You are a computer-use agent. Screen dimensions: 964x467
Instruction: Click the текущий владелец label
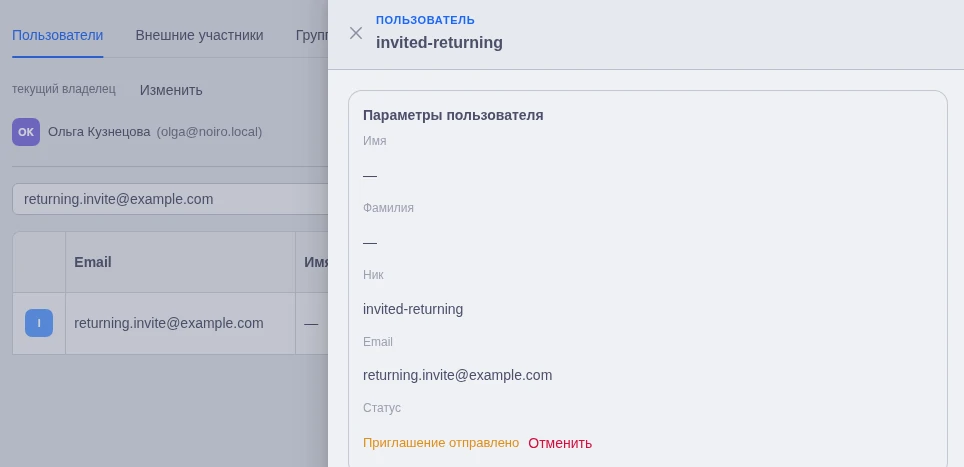64,89
